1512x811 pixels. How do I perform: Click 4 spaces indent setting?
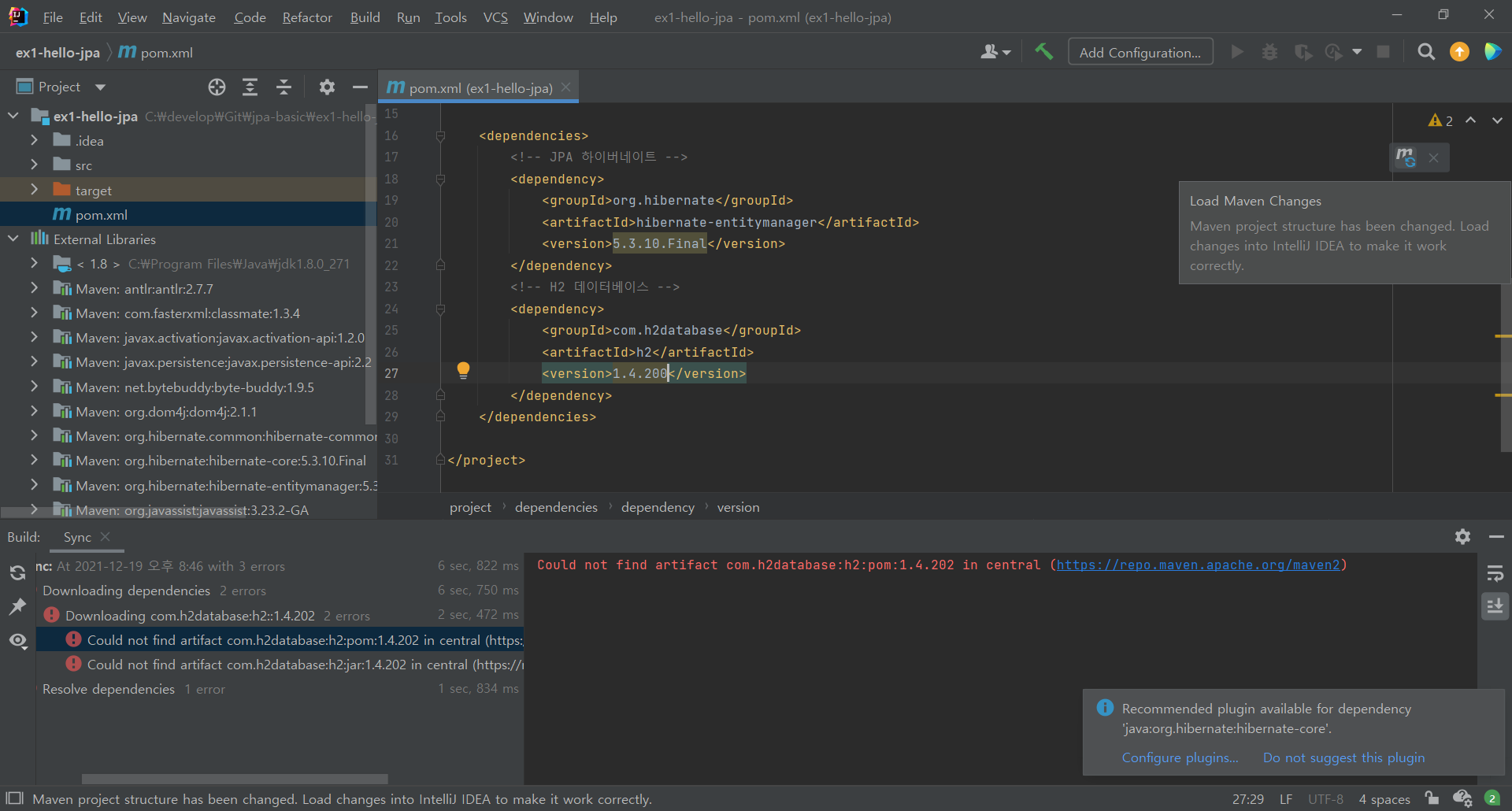click(x=1384, y=799)
